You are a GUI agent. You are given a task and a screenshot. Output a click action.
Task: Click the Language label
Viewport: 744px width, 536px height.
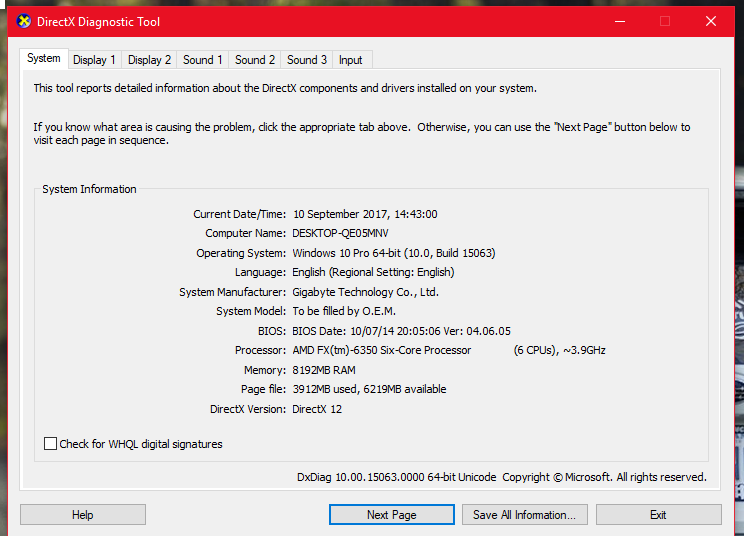[260, 272]
